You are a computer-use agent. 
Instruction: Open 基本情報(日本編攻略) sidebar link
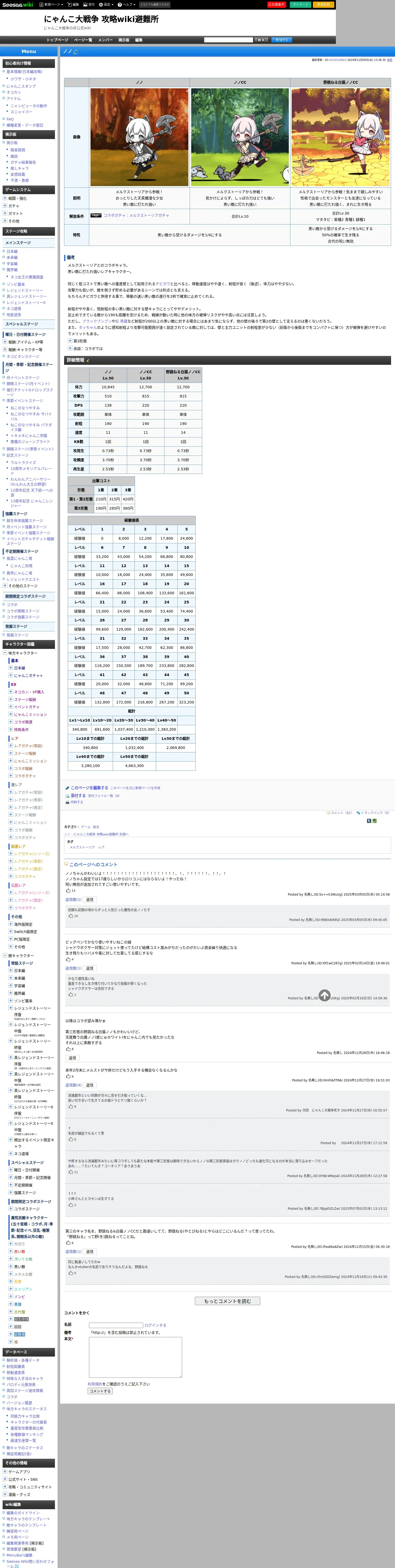click(x=24, y=71)
